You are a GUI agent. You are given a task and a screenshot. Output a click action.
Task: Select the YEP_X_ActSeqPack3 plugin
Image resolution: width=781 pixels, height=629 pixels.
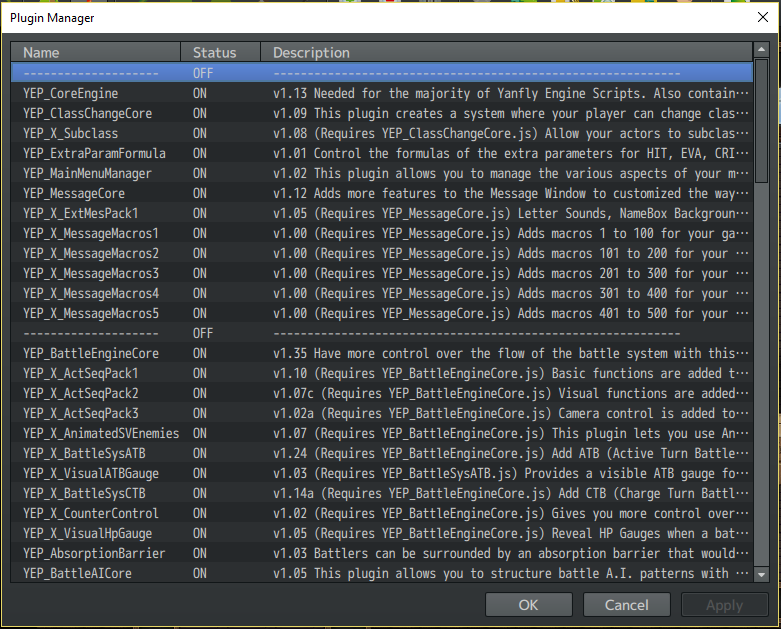click(382, 413)
